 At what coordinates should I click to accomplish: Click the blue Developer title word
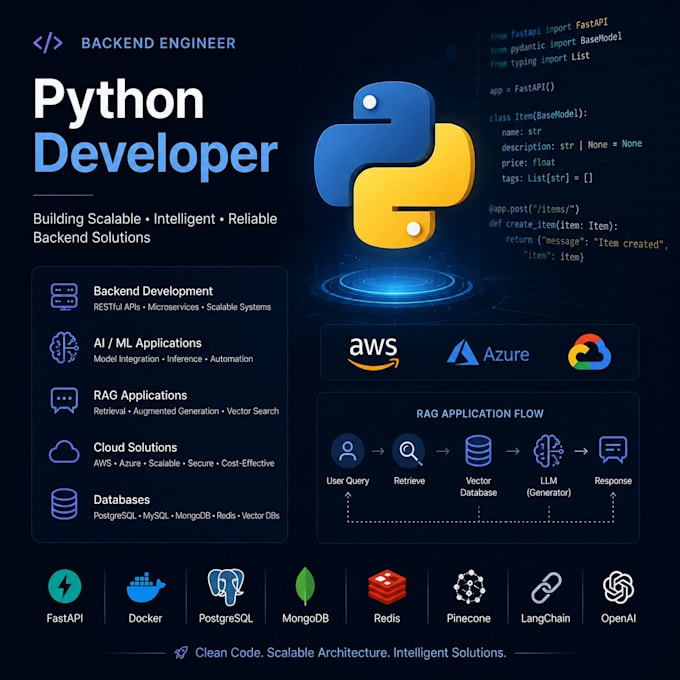[155, 154]
